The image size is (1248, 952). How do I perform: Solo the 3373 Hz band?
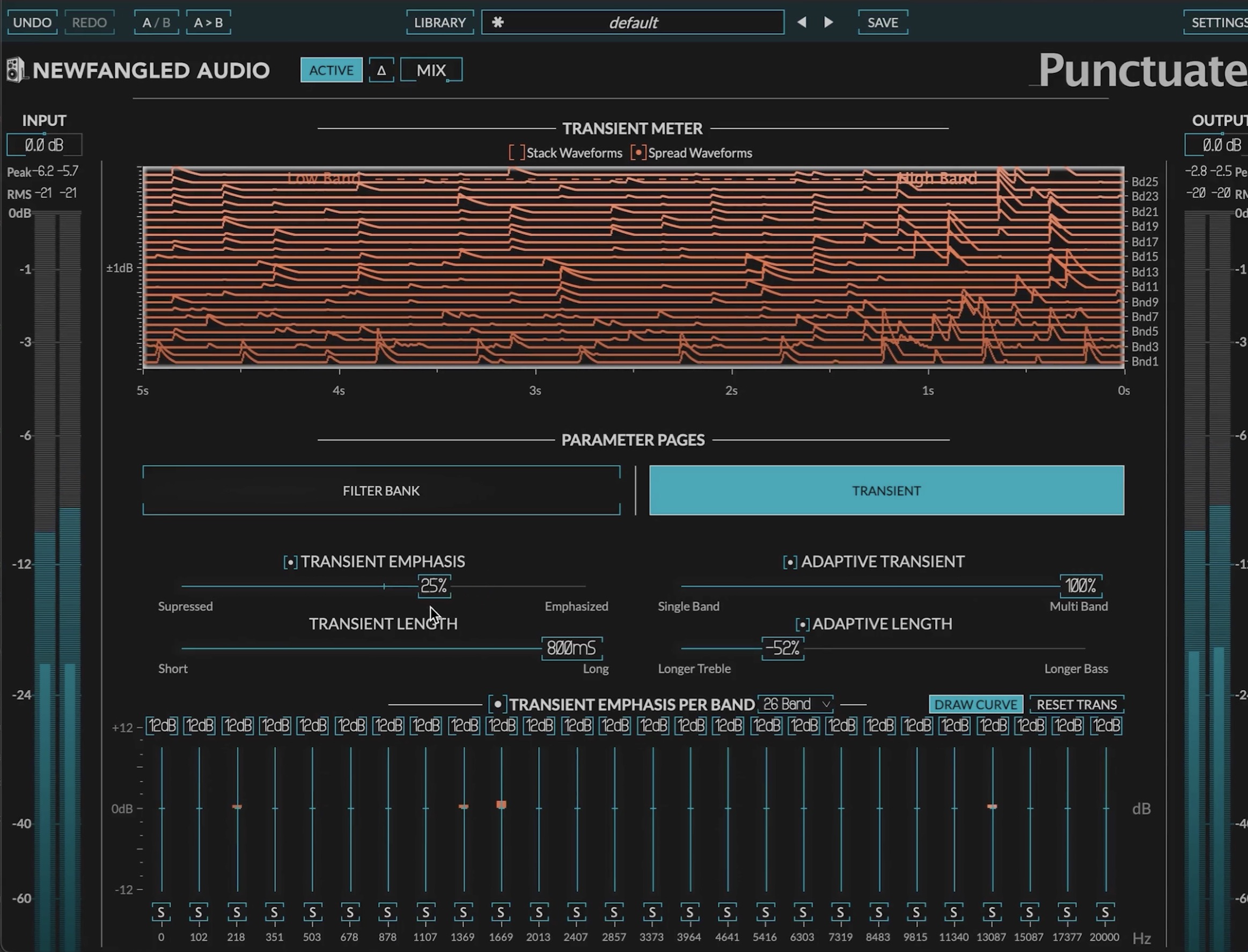(x=652, y=912)
